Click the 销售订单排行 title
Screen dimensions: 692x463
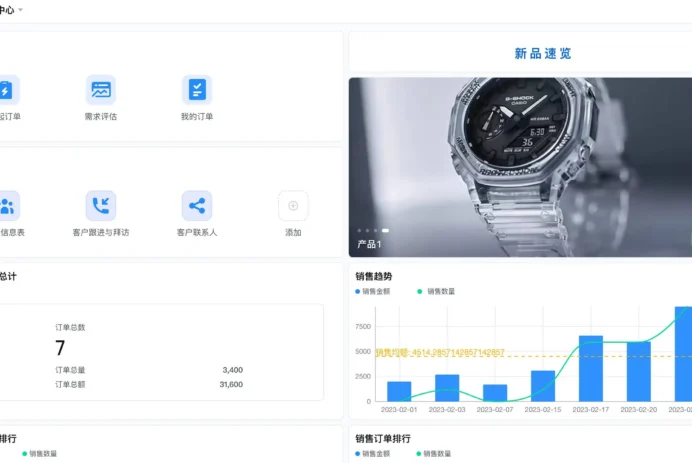coord(383,439)
